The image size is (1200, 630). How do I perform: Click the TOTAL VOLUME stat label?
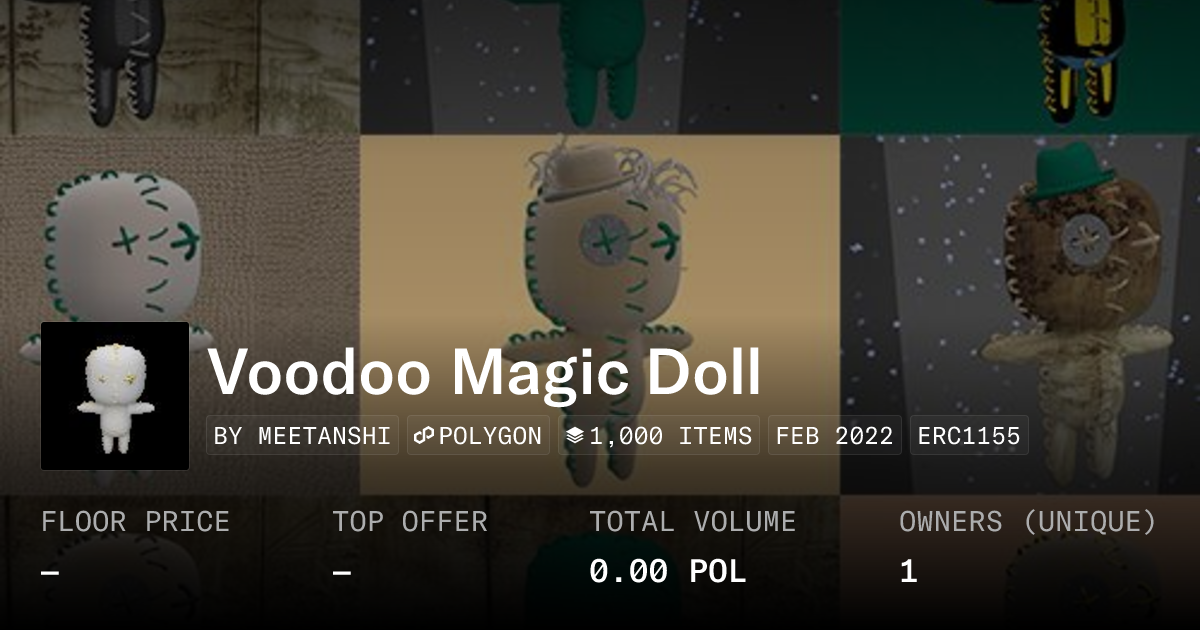click(x=692, y=522)
